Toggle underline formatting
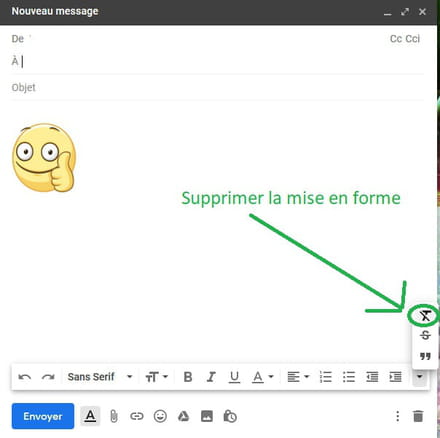The width and height of the screenshot is (440, 438). 234,377
